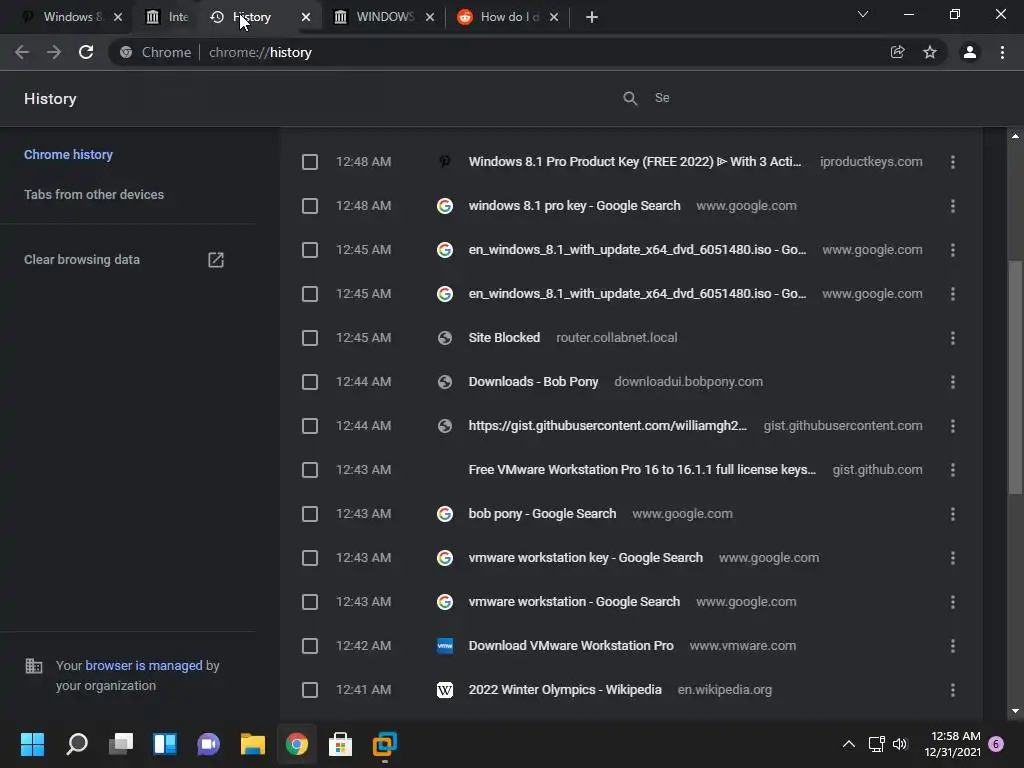
Task: Open Downloads - Bob Pony history link
Action: tap(533, 382)
